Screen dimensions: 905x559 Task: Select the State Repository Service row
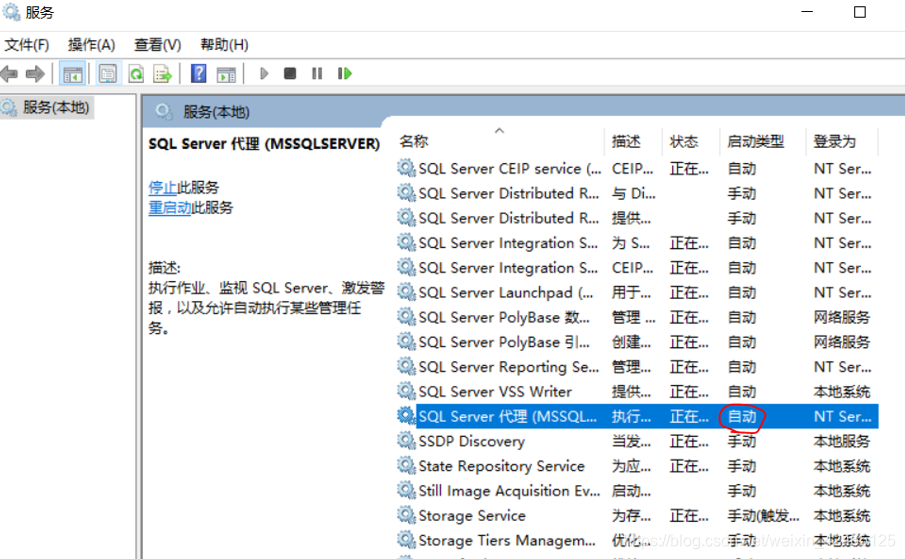coord(637,466)
